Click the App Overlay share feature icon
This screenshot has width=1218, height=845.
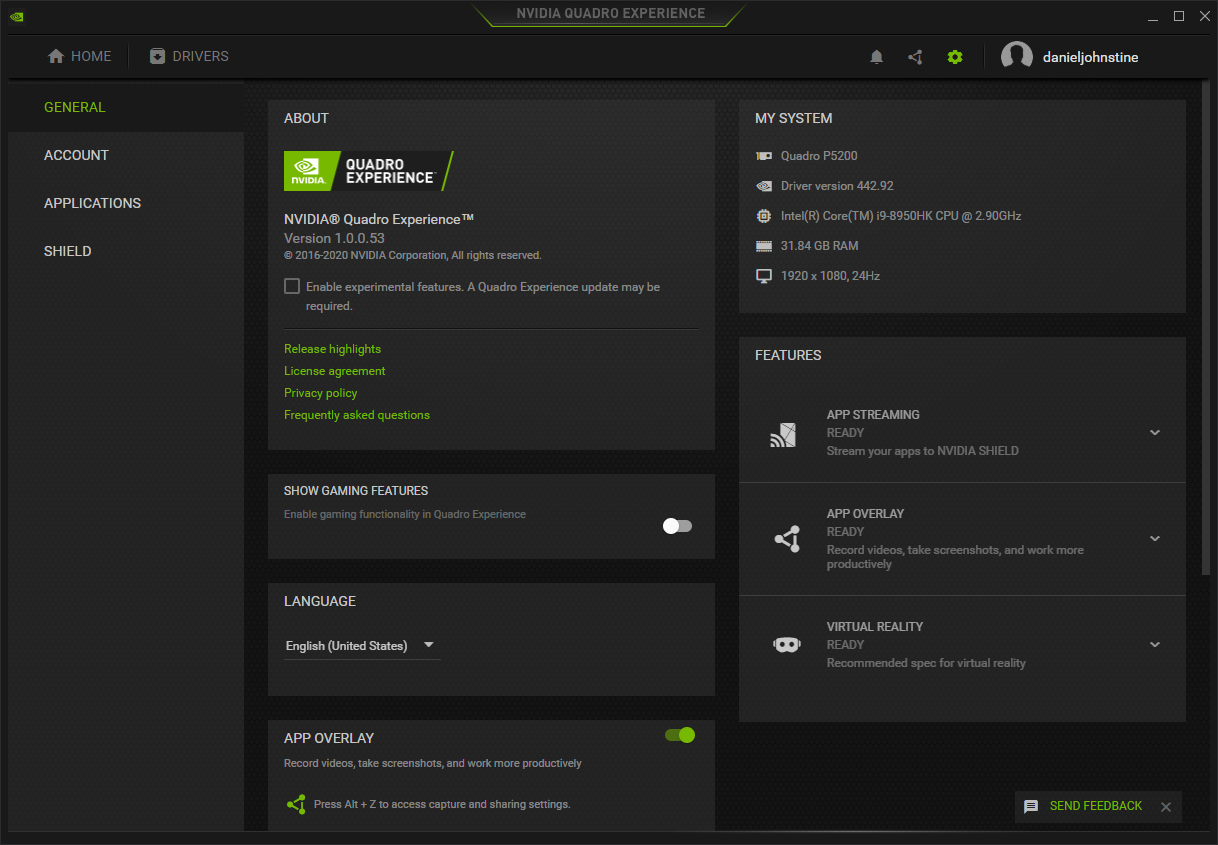pos(787,539)
